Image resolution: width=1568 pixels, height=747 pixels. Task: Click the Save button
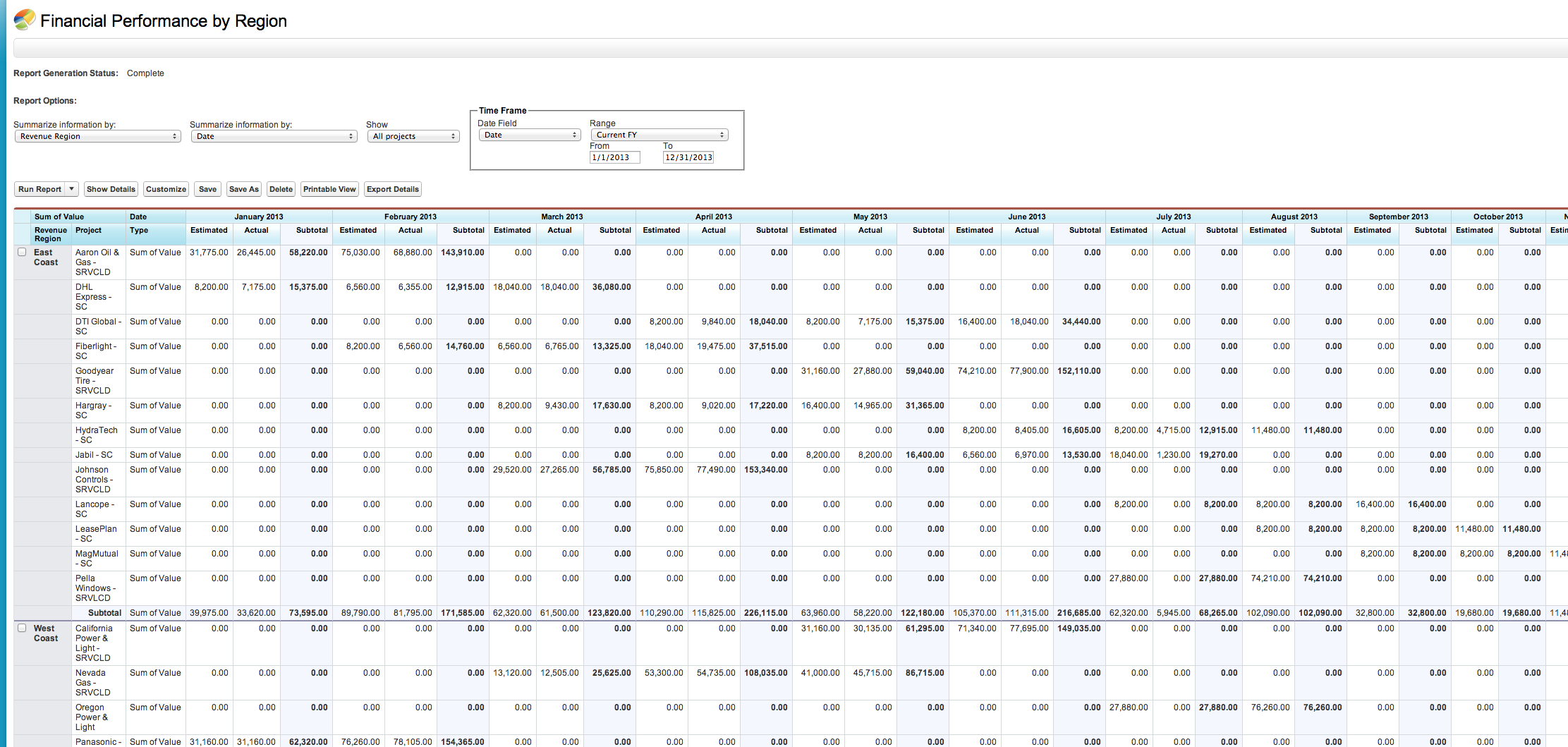click(x=207, y=189)
